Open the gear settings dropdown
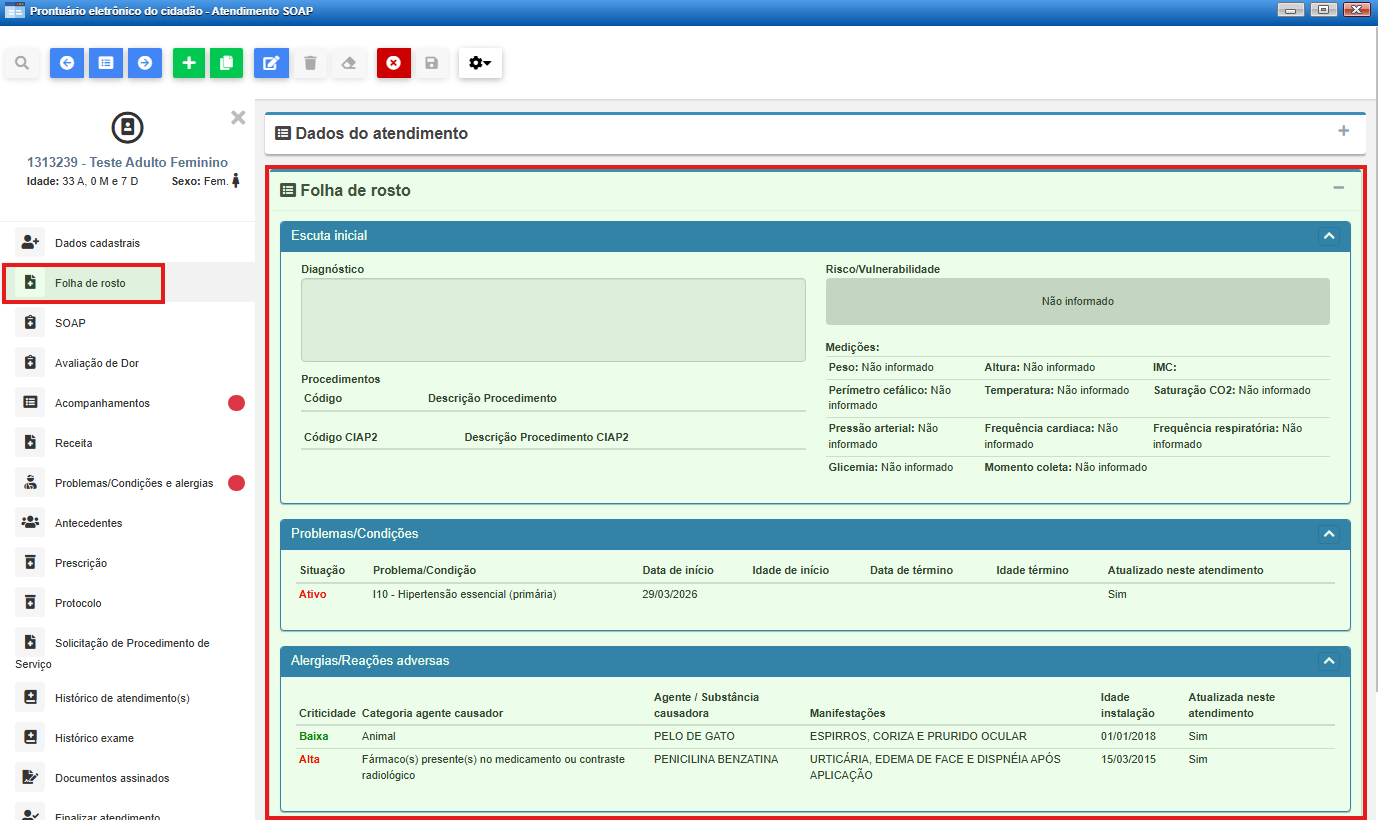 coord(480,63)
